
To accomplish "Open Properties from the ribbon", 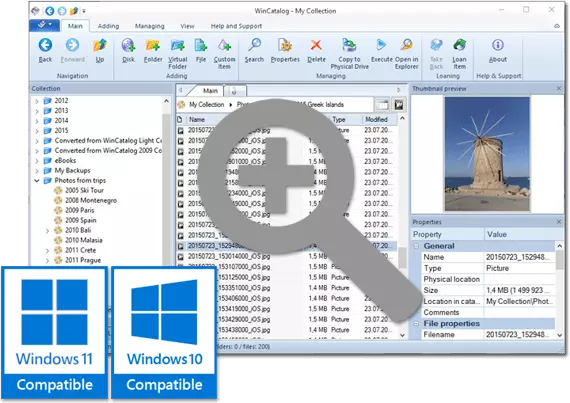I will coord(285,50).
